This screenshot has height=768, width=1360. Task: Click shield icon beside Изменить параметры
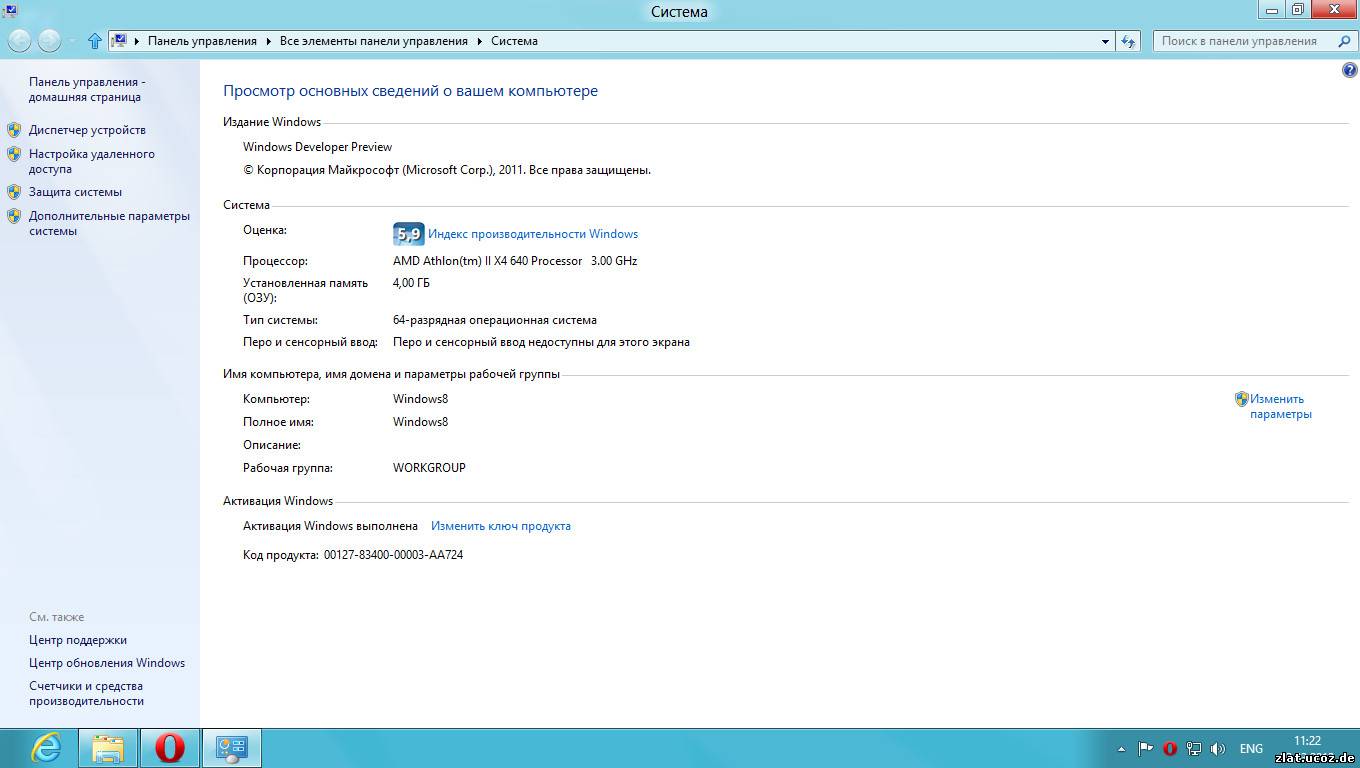tap(1241, 399)
